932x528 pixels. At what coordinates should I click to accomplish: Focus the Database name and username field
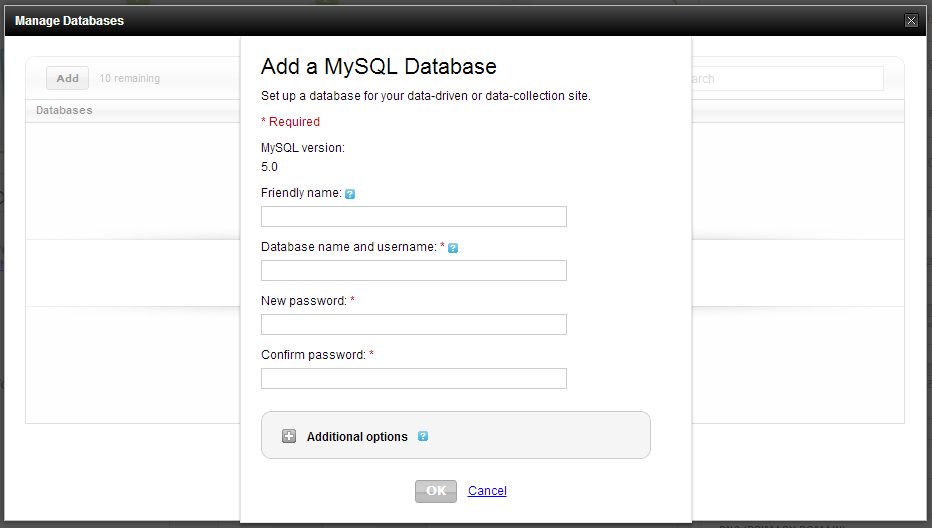[x=414, y=271]
